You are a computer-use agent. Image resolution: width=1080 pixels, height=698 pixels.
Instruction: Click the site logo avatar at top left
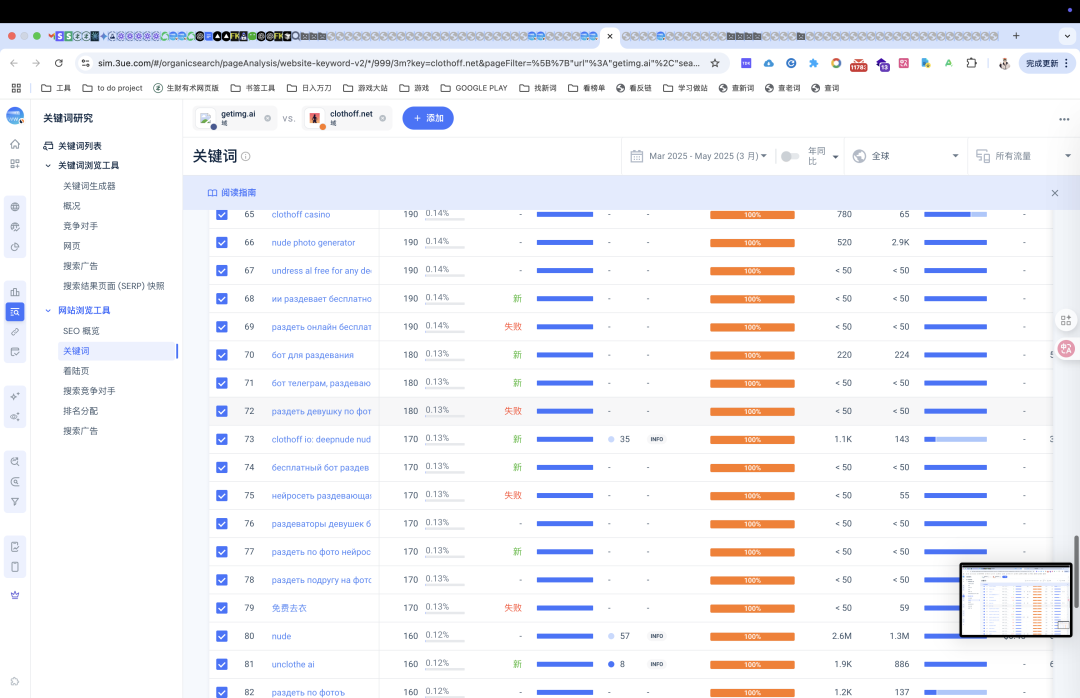[15, 116]
